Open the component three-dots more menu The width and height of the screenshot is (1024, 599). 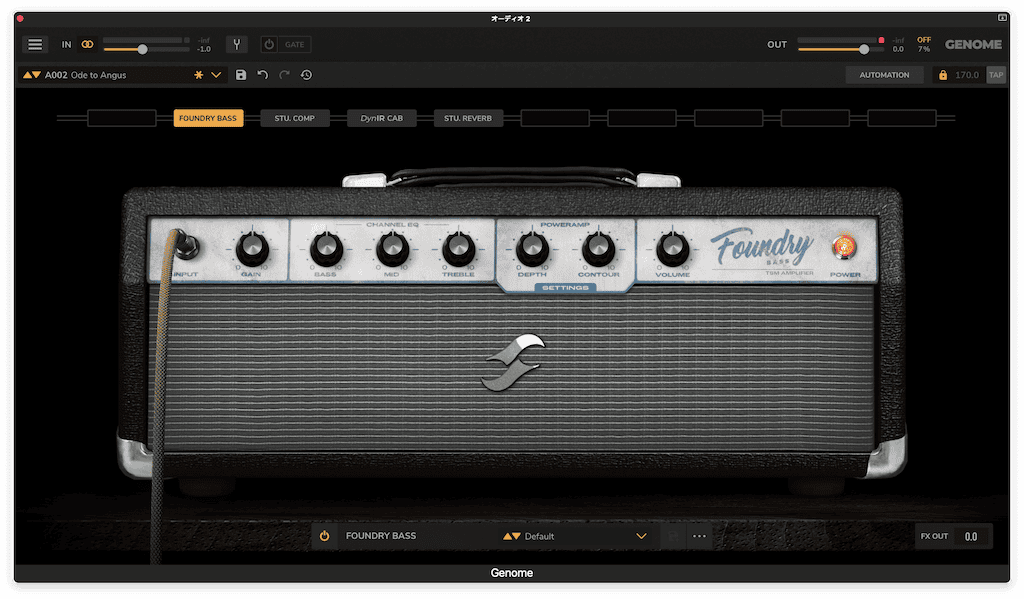[x=699, y=536]
